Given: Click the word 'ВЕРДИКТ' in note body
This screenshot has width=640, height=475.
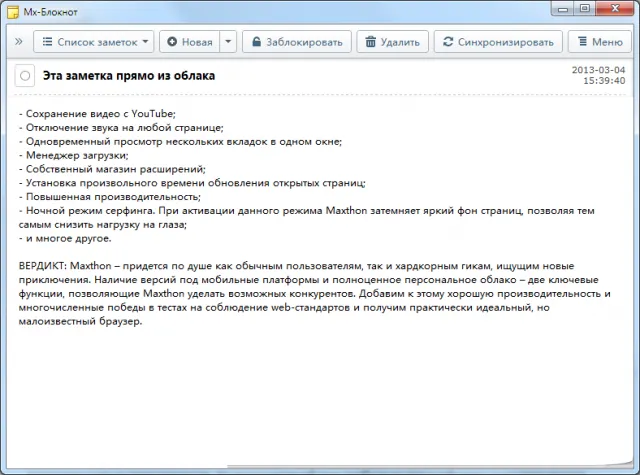Looking at the screenshot, I should pos(42,266).
